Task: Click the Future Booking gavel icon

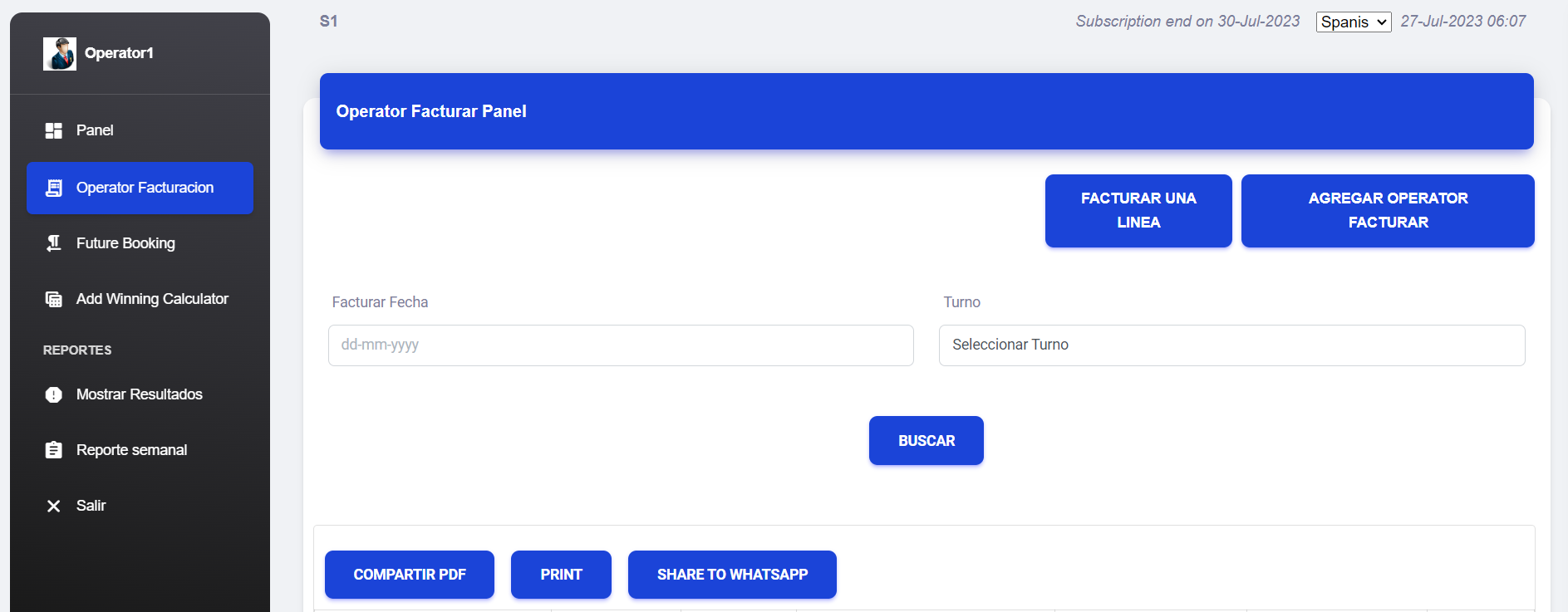Action: click(x=54, y=243)
